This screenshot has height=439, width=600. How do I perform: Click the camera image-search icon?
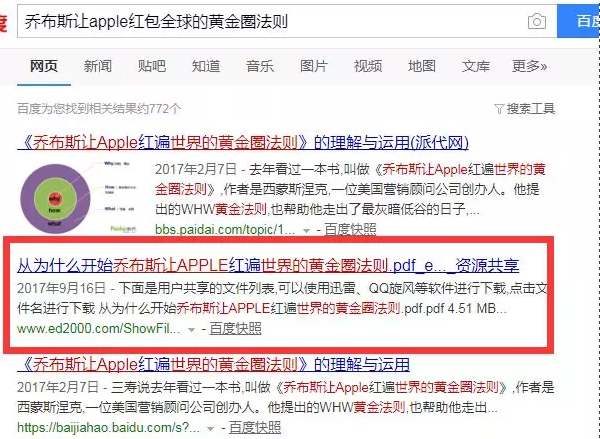[x=536, y=21]
